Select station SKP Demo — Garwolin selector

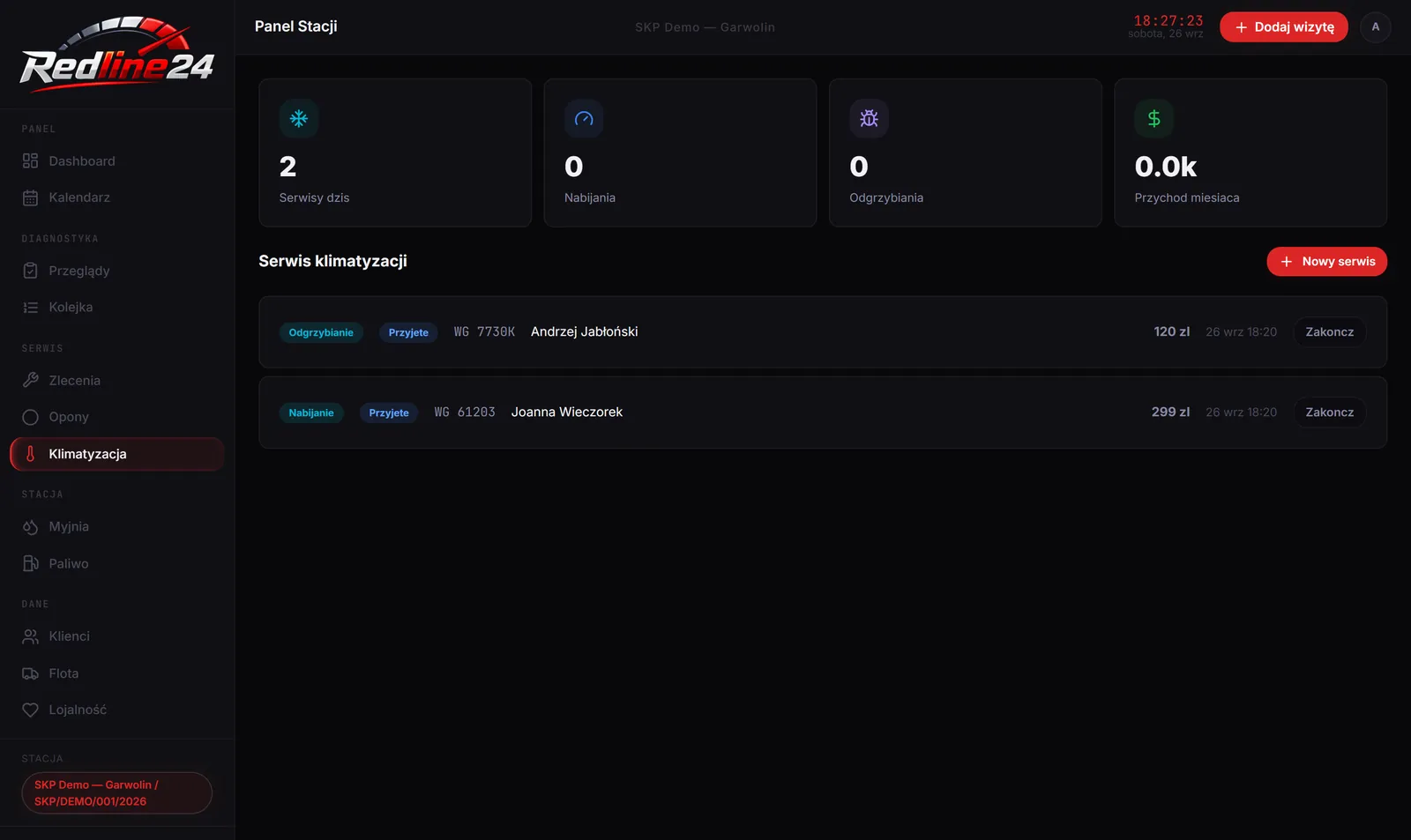click(x=116, y=793)
